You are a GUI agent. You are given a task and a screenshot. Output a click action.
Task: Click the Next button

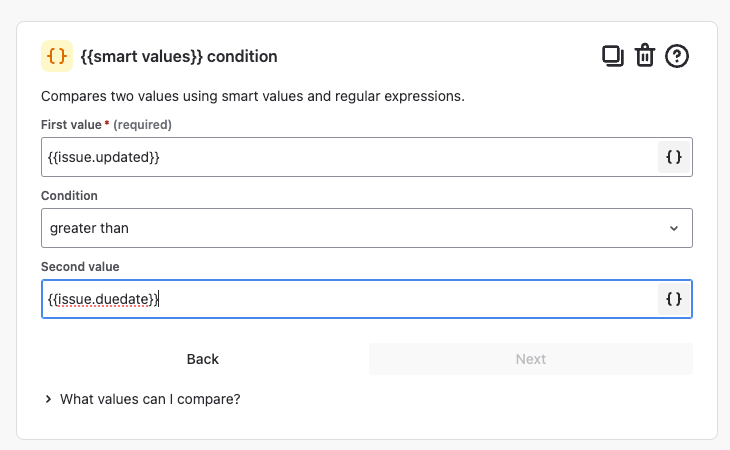(531, 359)
